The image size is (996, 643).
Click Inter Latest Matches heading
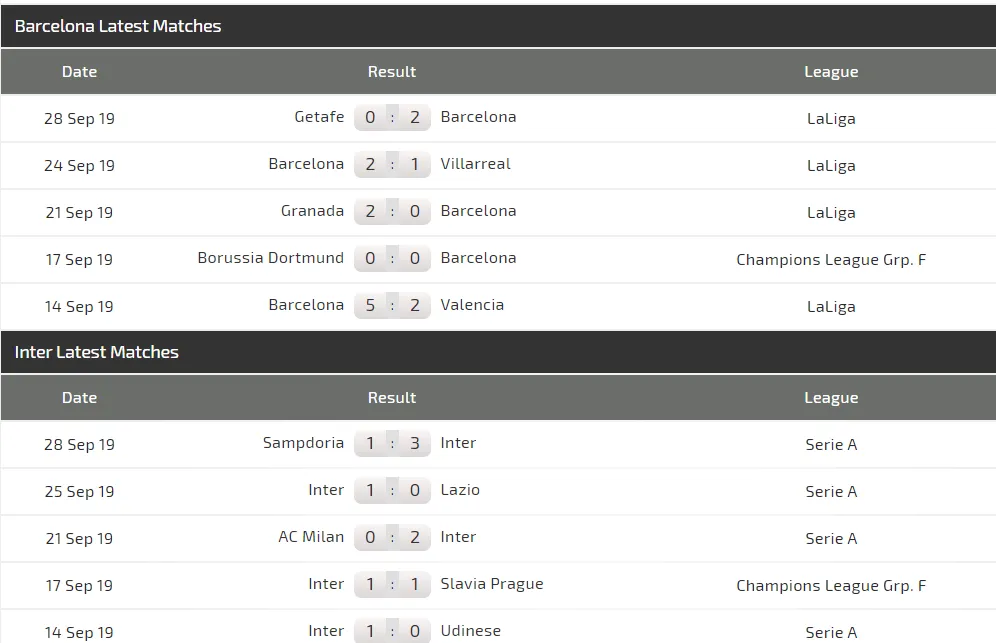[x=97, y=353]
